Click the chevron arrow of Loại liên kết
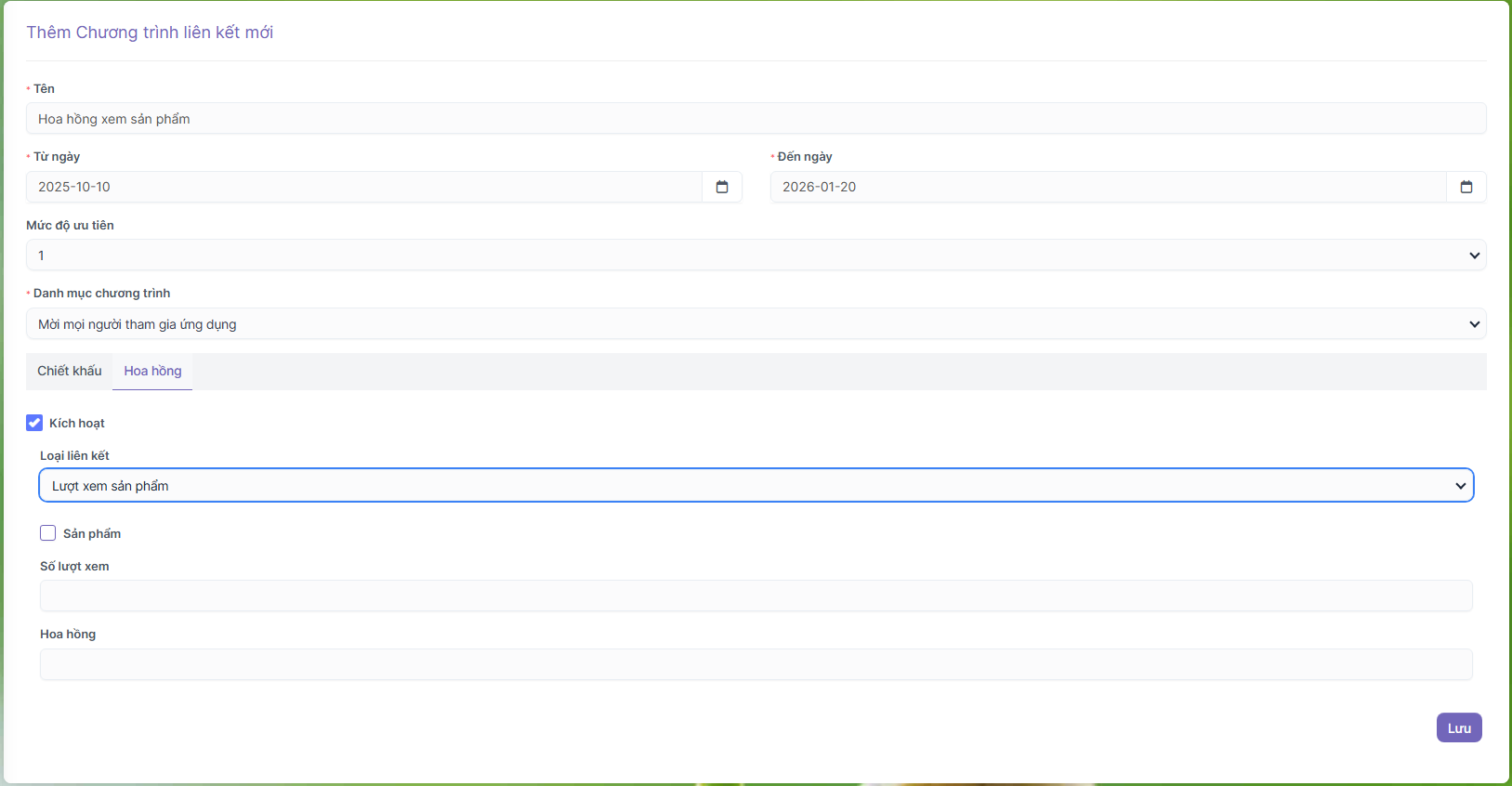The width and height of the screenshot is (1512, 786). (1460, 486)
